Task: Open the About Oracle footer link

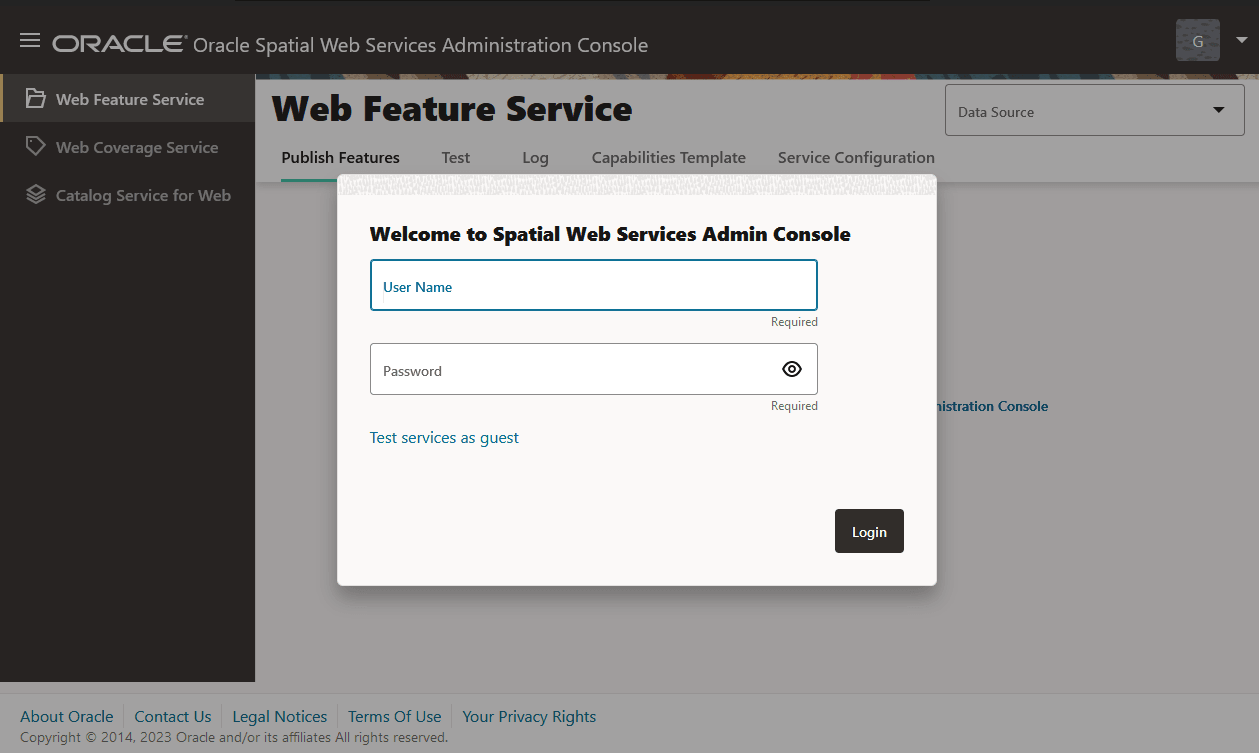Action: click(x=67, y=716)
